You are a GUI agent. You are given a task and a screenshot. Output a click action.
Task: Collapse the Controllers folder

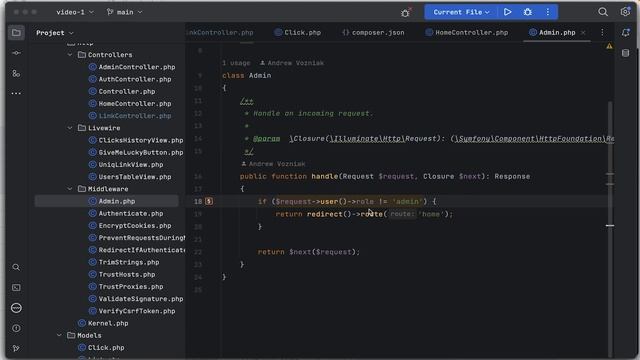70,55
